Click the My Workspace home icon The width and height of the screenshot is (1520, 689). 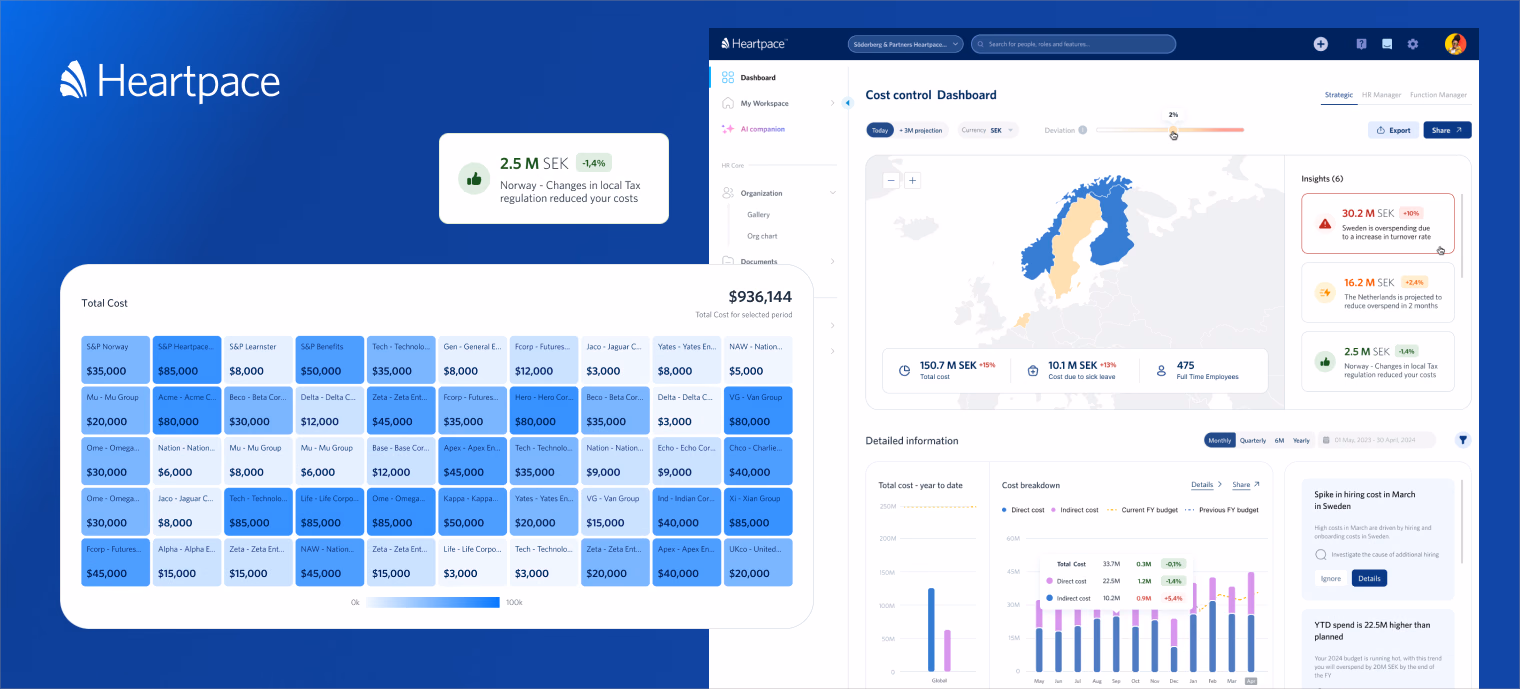[x=728, y=103]
